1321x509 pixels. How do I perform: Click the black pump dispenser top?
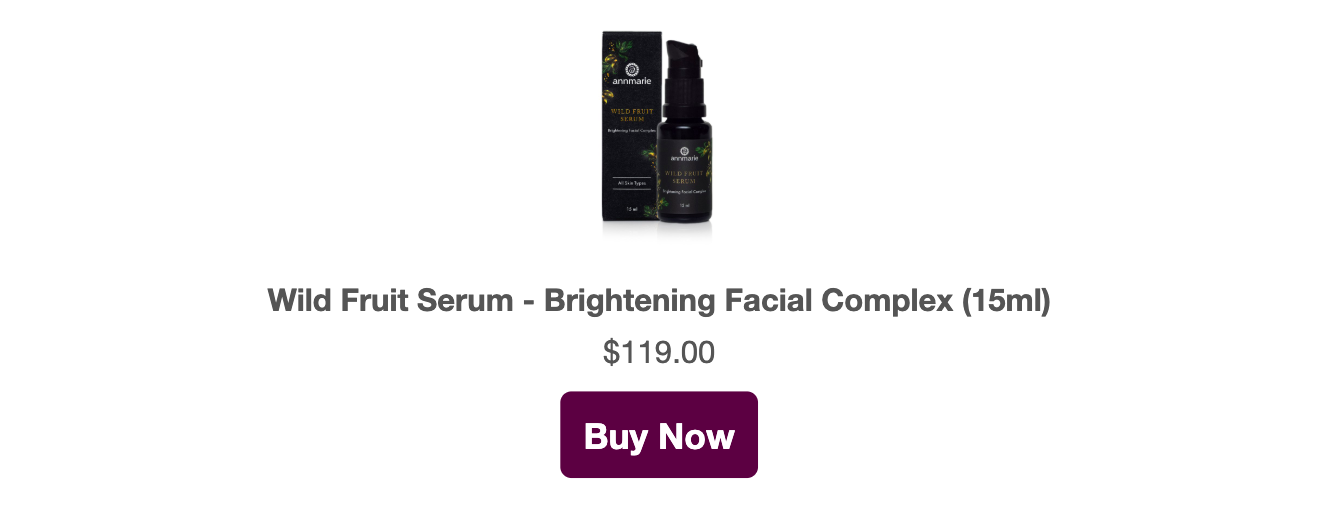point(683,57)
